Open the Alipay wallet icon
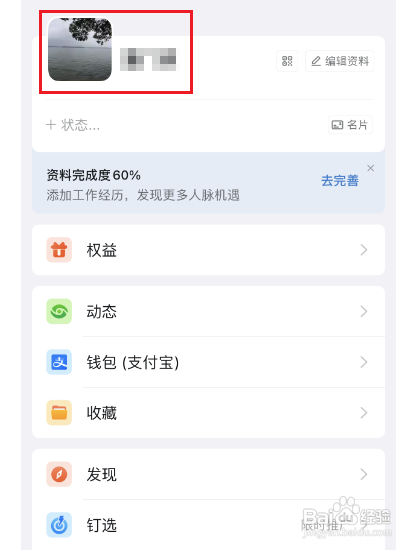 [x=59, y=362]
